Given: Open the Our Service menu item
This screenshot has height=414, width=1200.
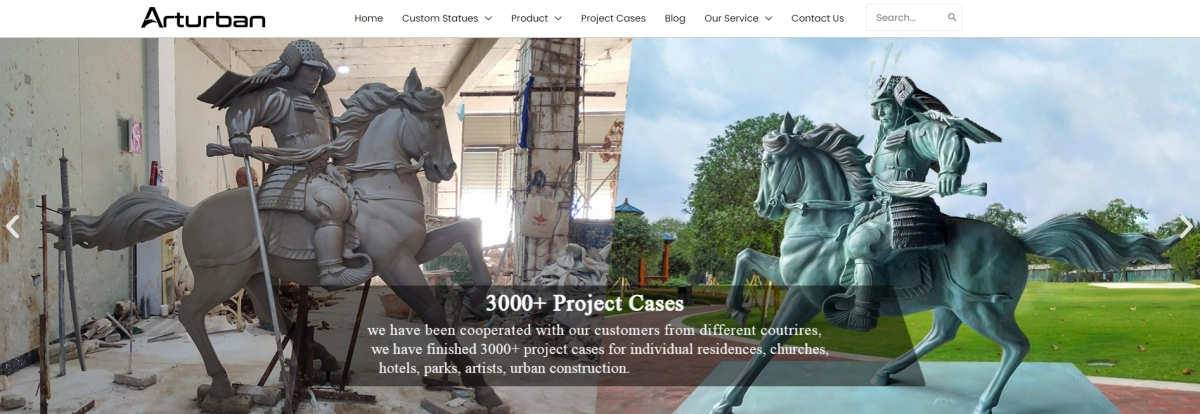Looking at the screenshot, I should click(731, 18).
